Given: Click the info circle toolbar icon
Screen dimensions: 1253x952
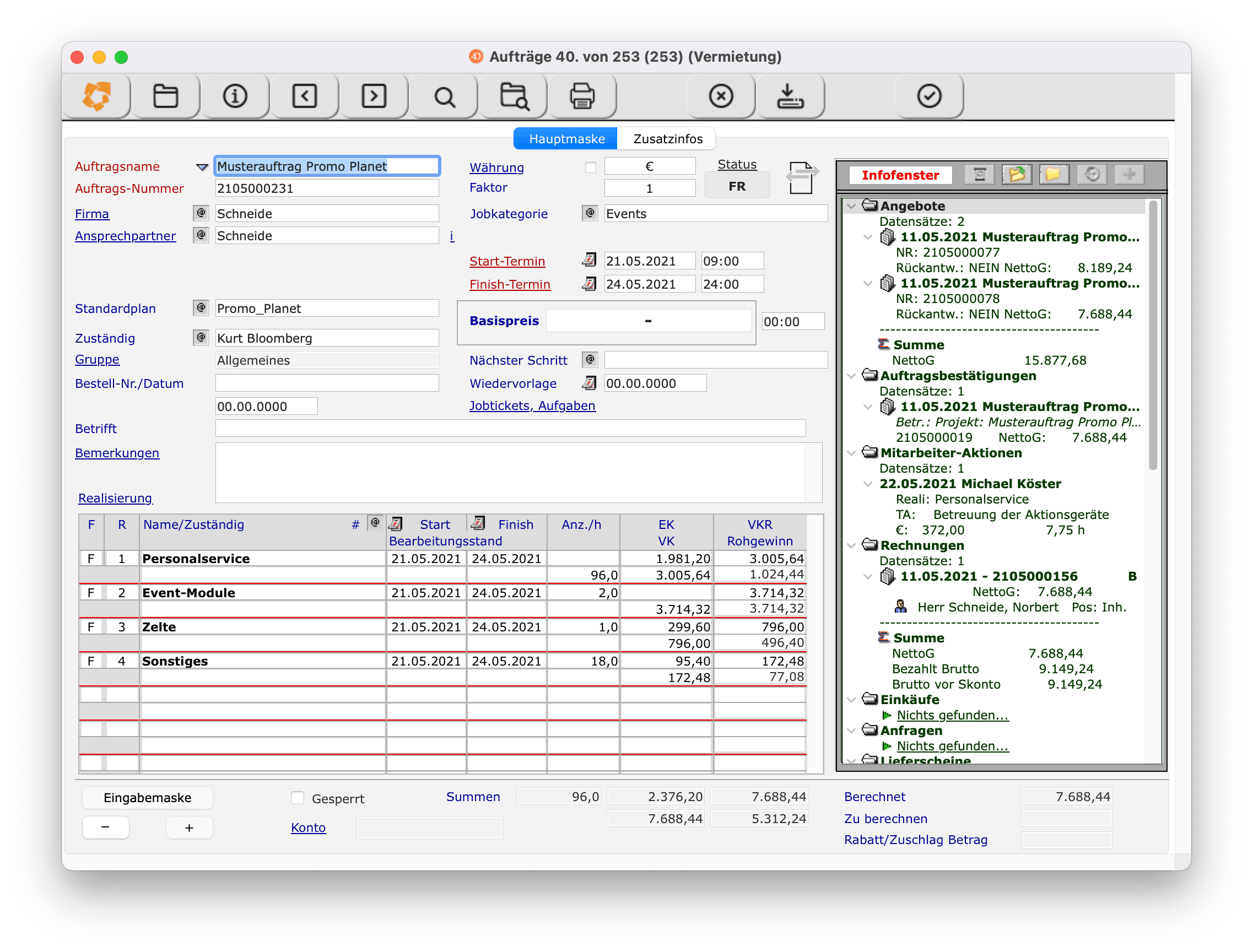Looking at the screenshot, I should click(x=235, y=96).
